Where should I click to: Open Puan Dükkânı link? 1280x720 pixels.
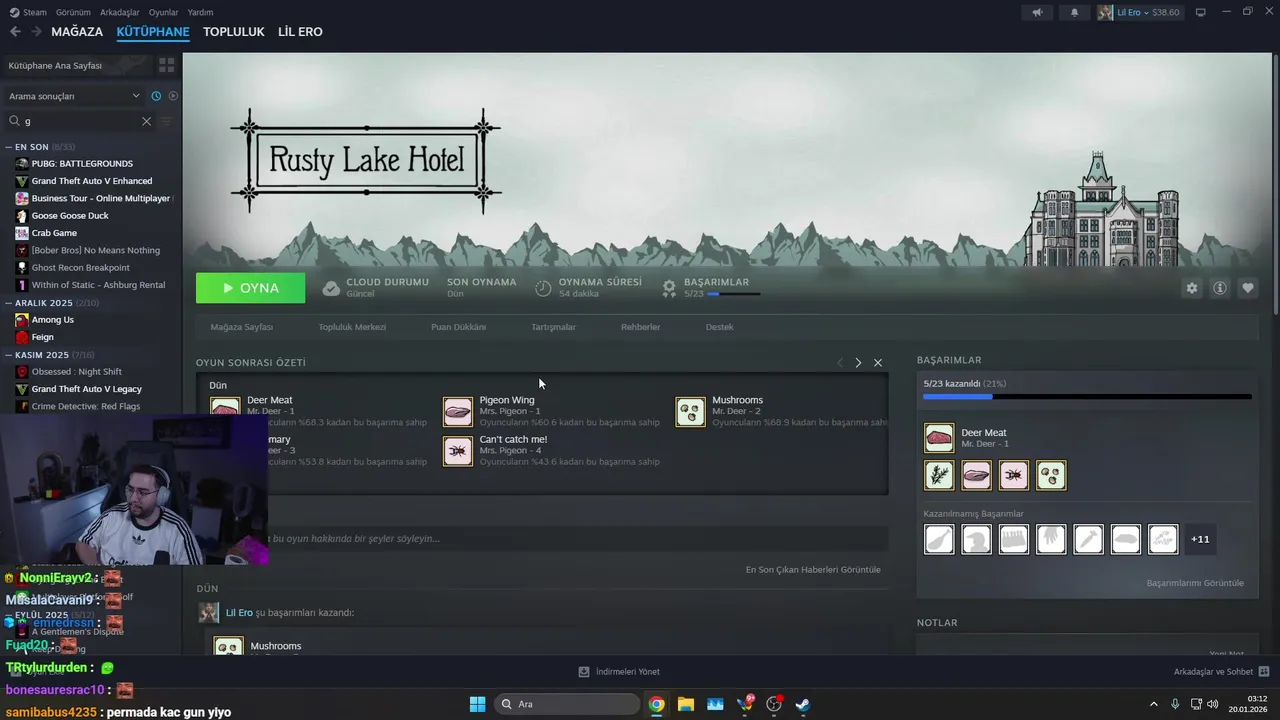(x=458, y=327)
